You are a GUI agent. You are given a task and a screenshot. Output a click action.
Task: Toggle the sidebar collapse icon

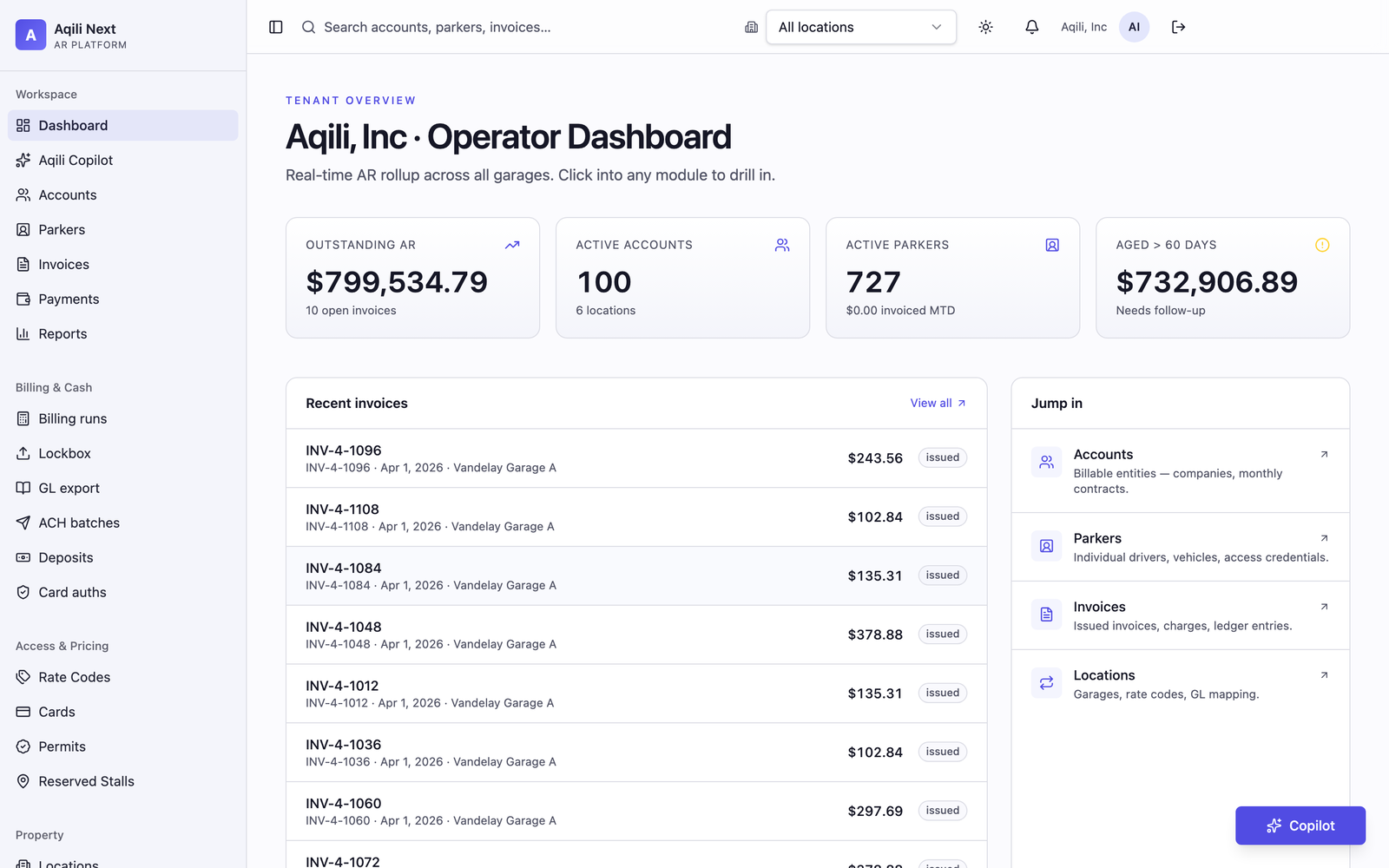click(x=276, y=27)
